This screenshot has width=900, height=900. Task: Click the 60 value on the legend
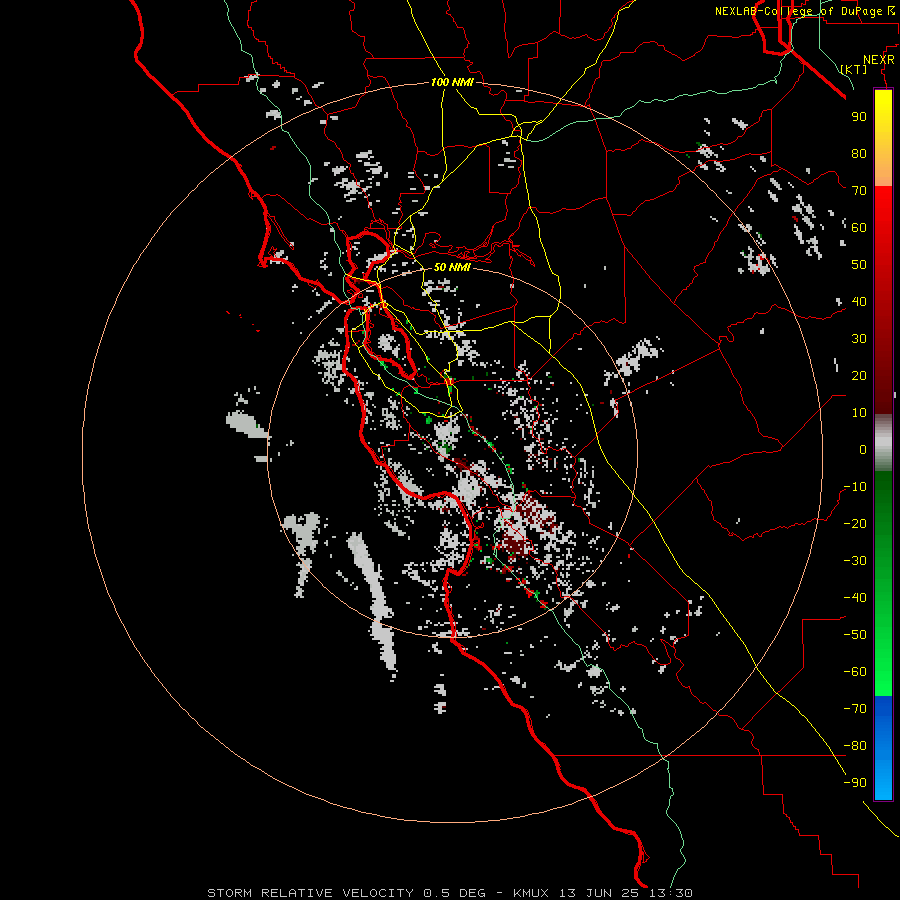point(859,228)
